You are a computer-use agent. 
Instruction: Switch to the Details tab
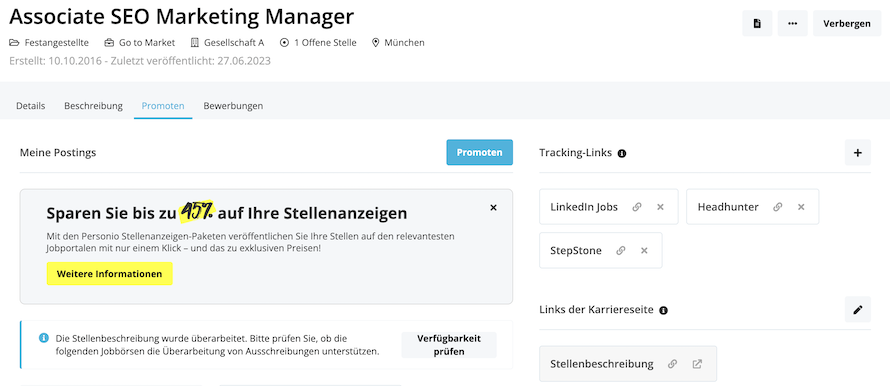point(31,106)
